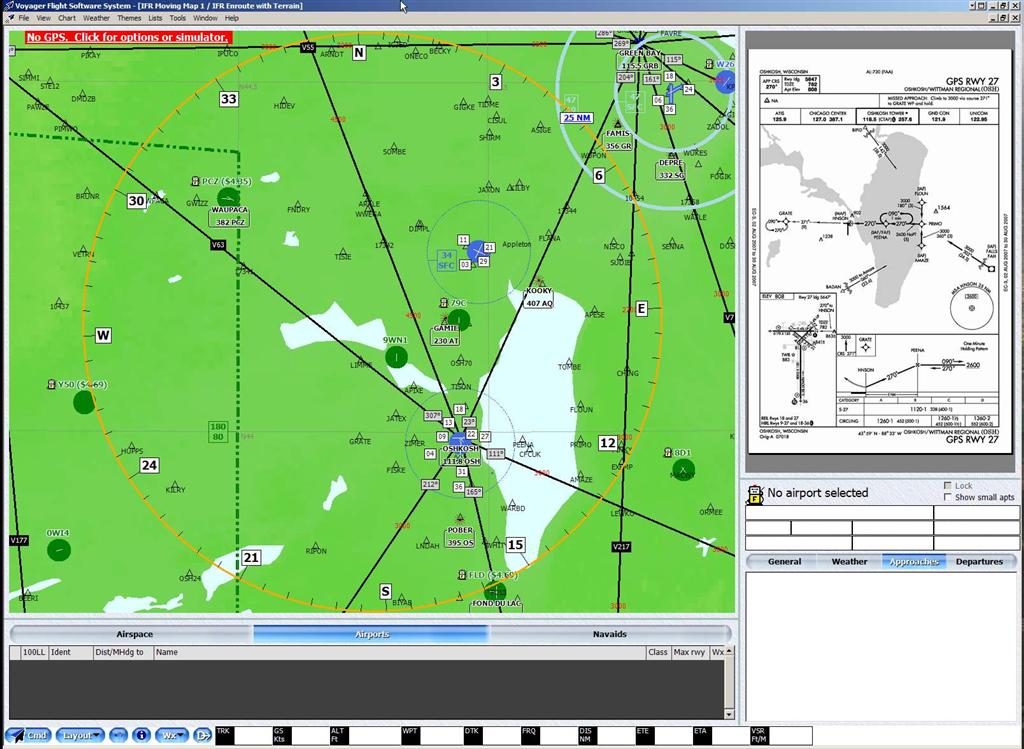Click the Direct-To (D arrow) button

click(202, 735)
